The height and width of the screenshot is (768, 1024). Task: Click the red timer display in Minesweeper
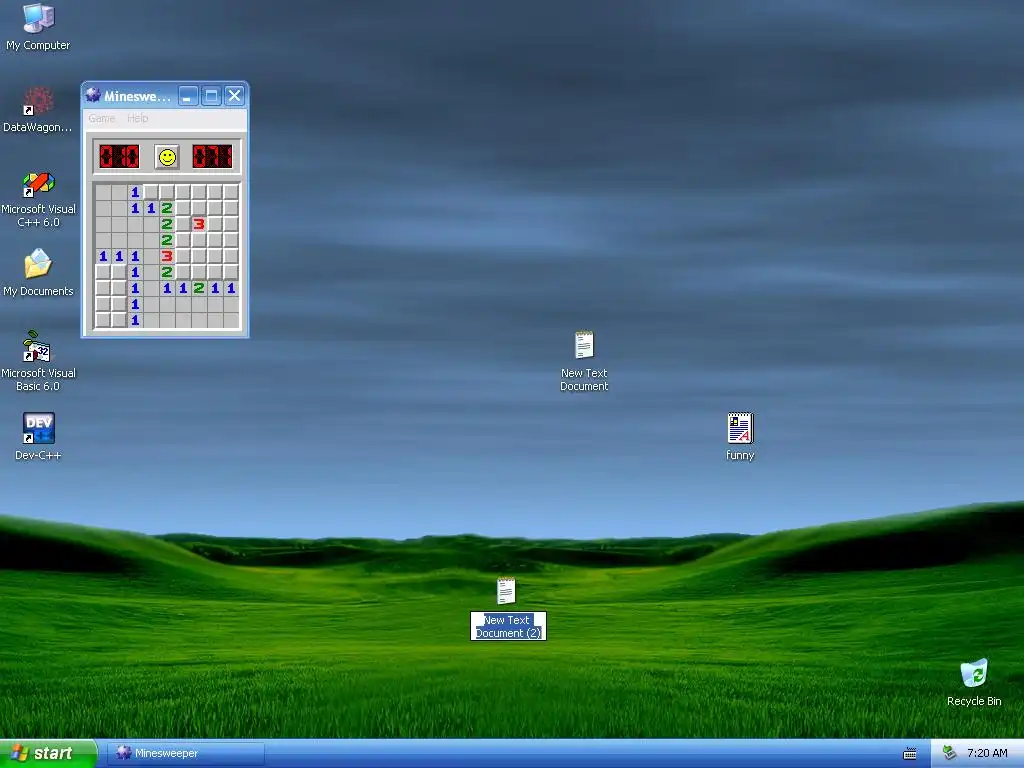(212, 157)
